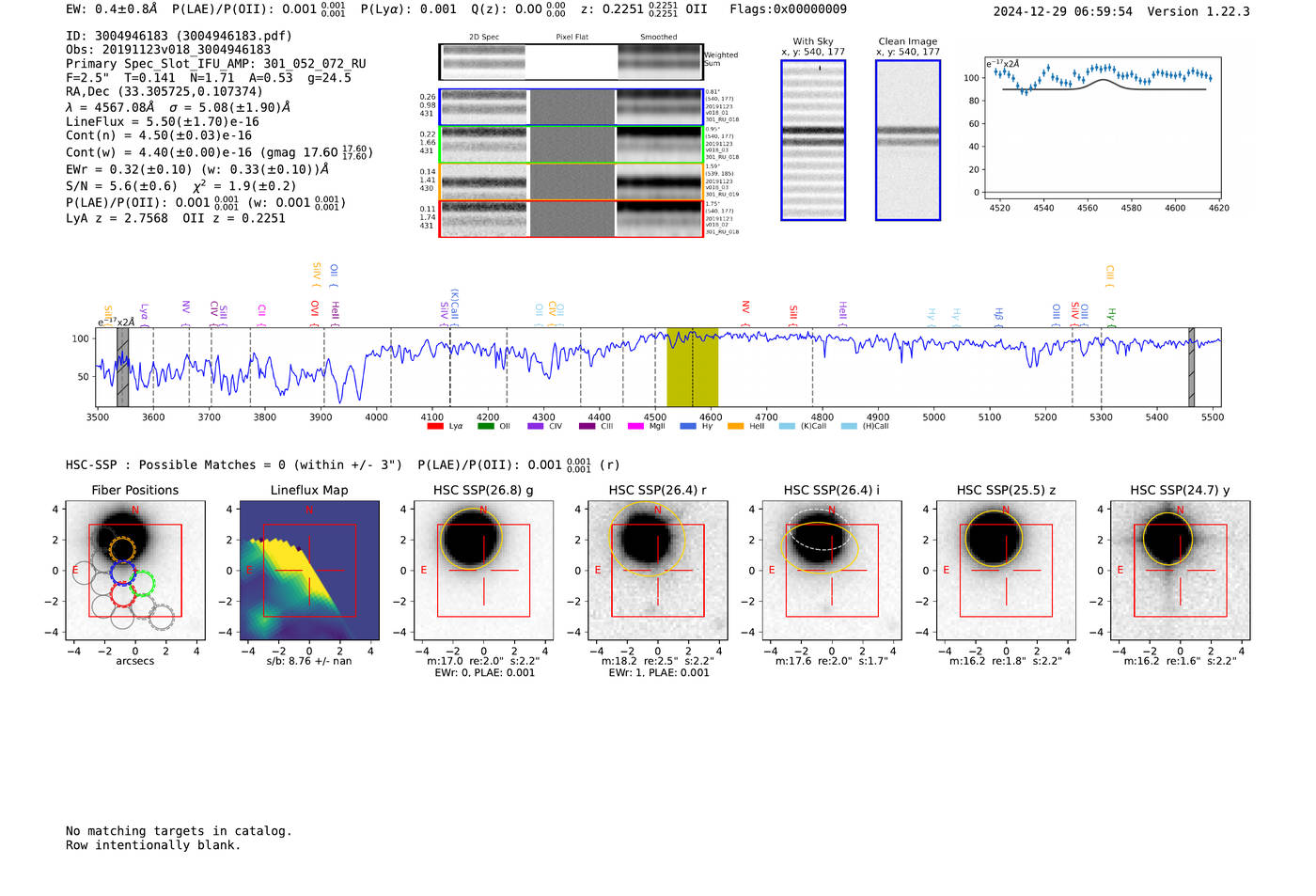
Task: Select the green-bordered 2D spectrum row
Action: coord(572,145)
